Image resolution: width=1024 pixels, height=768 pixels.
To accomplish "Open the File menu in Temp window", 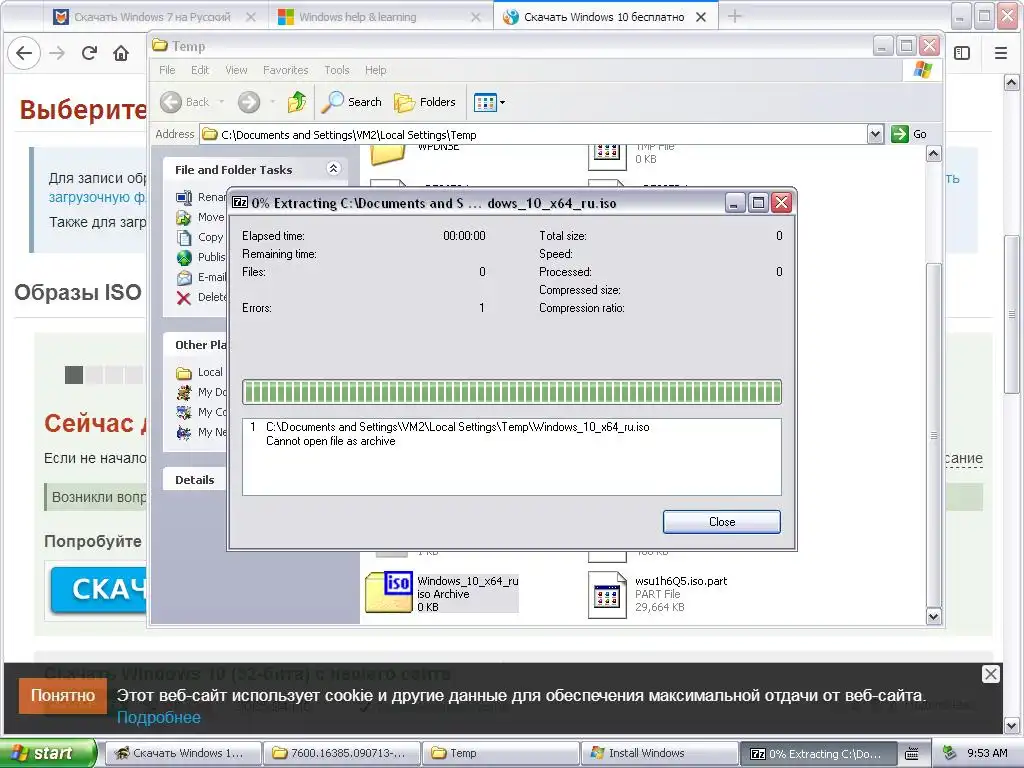I will 167,70.
